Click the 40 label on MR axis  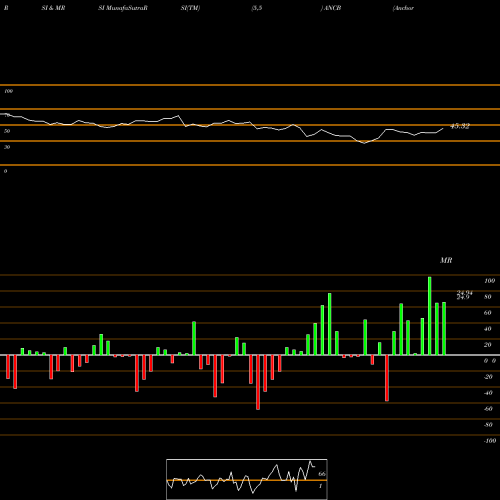click(488, 329)
